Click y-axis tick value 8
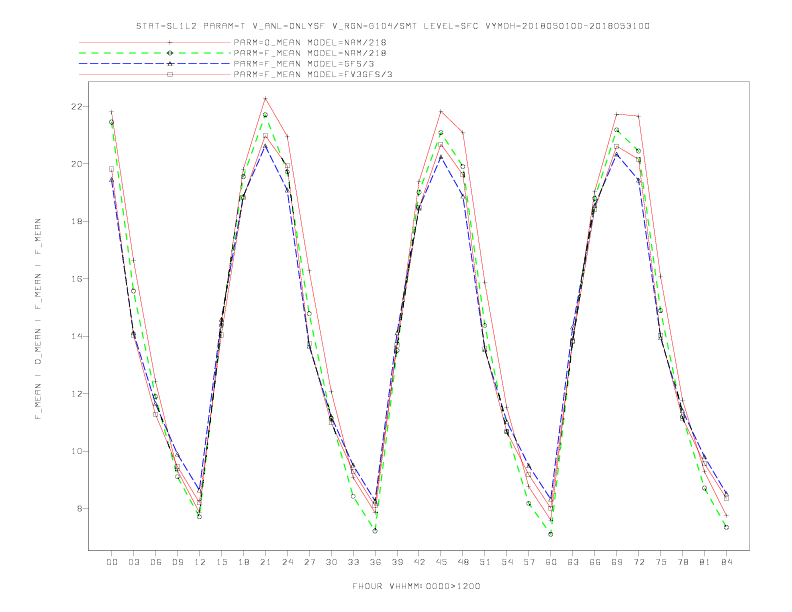 (x=80, y=508)
